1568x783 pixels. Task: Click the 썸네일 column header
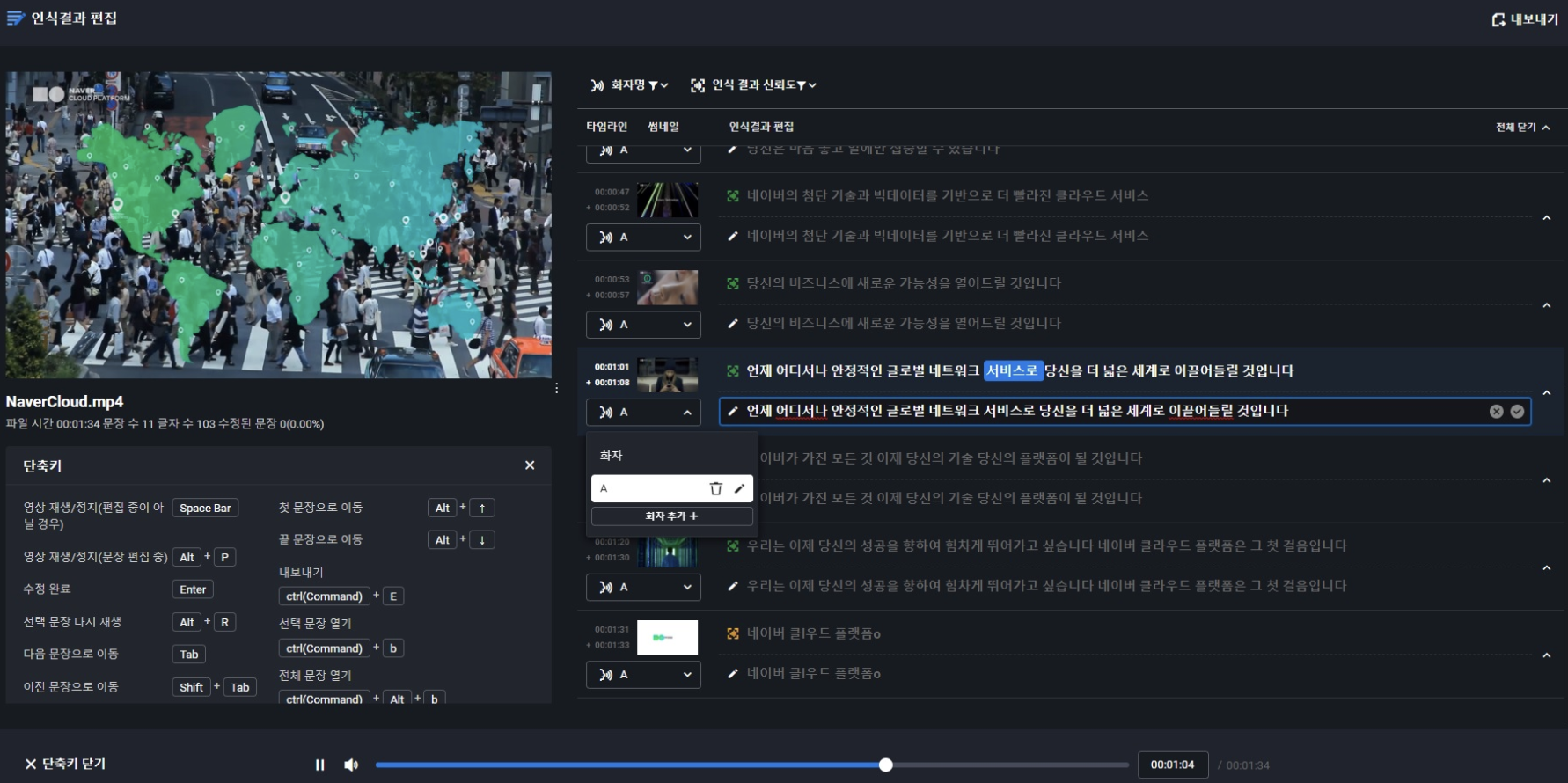coord(663,127)
